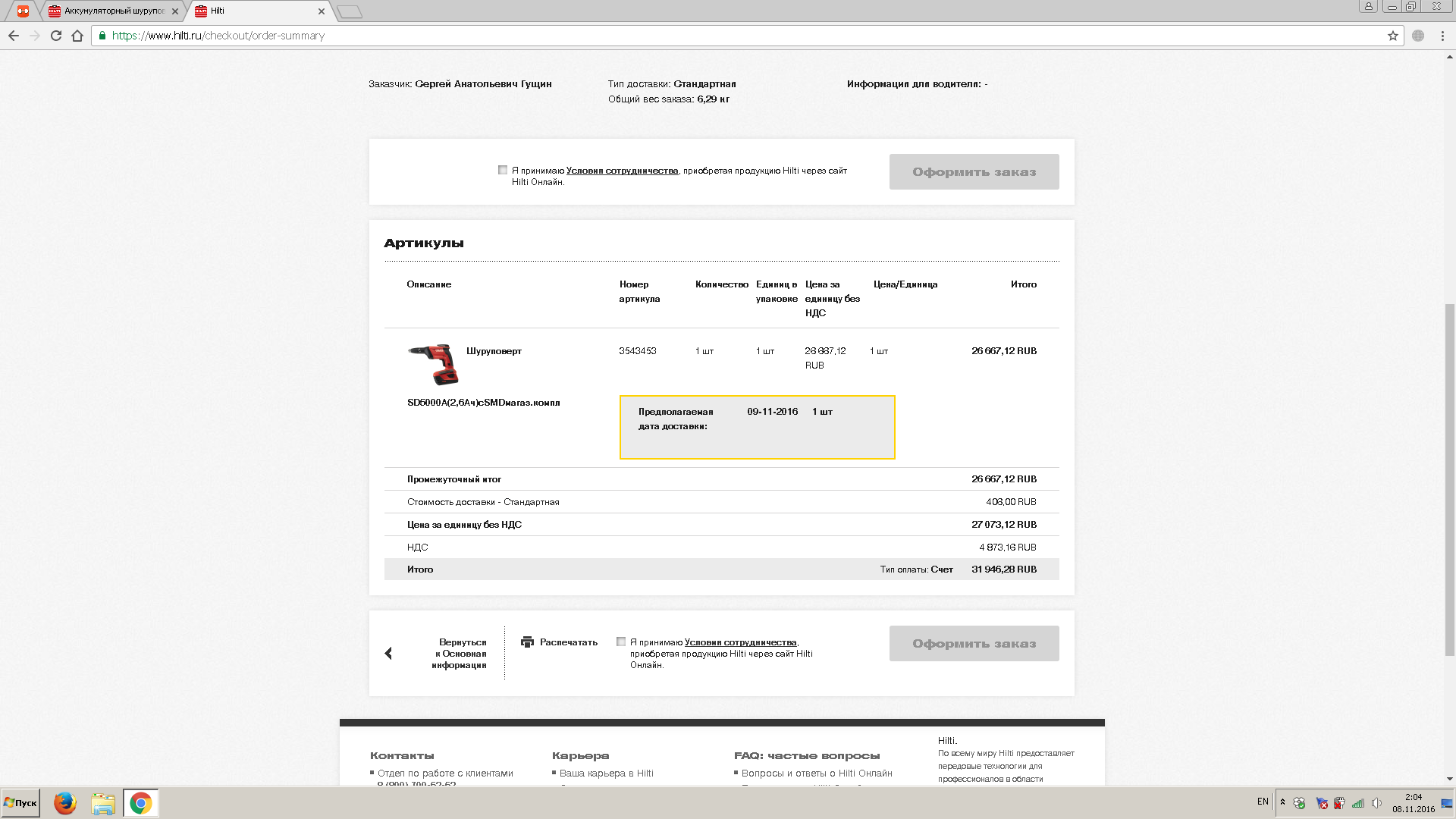Open Вопросы и ответы о Hilti Онлайн link

pos(817,773)
